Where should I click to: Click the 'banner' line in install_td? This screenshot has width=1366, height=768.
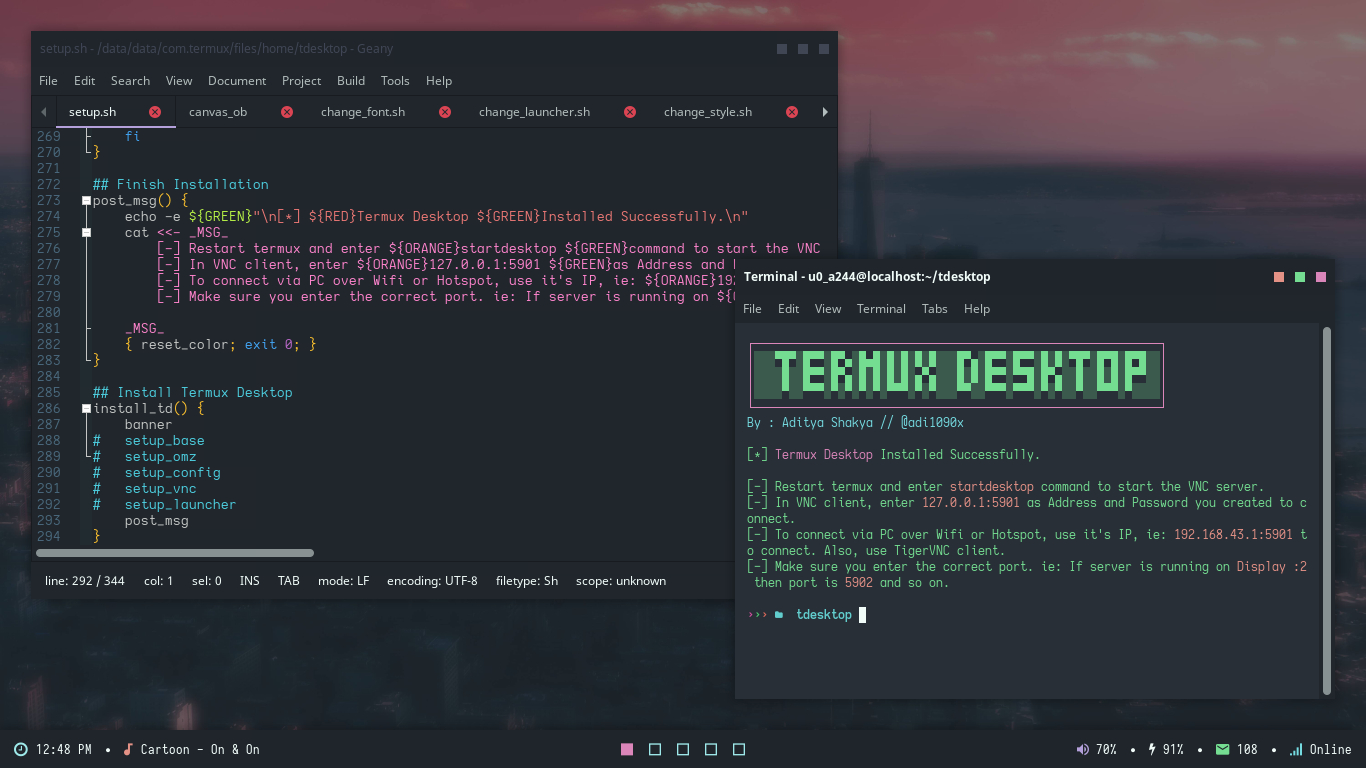click(149, 424)
